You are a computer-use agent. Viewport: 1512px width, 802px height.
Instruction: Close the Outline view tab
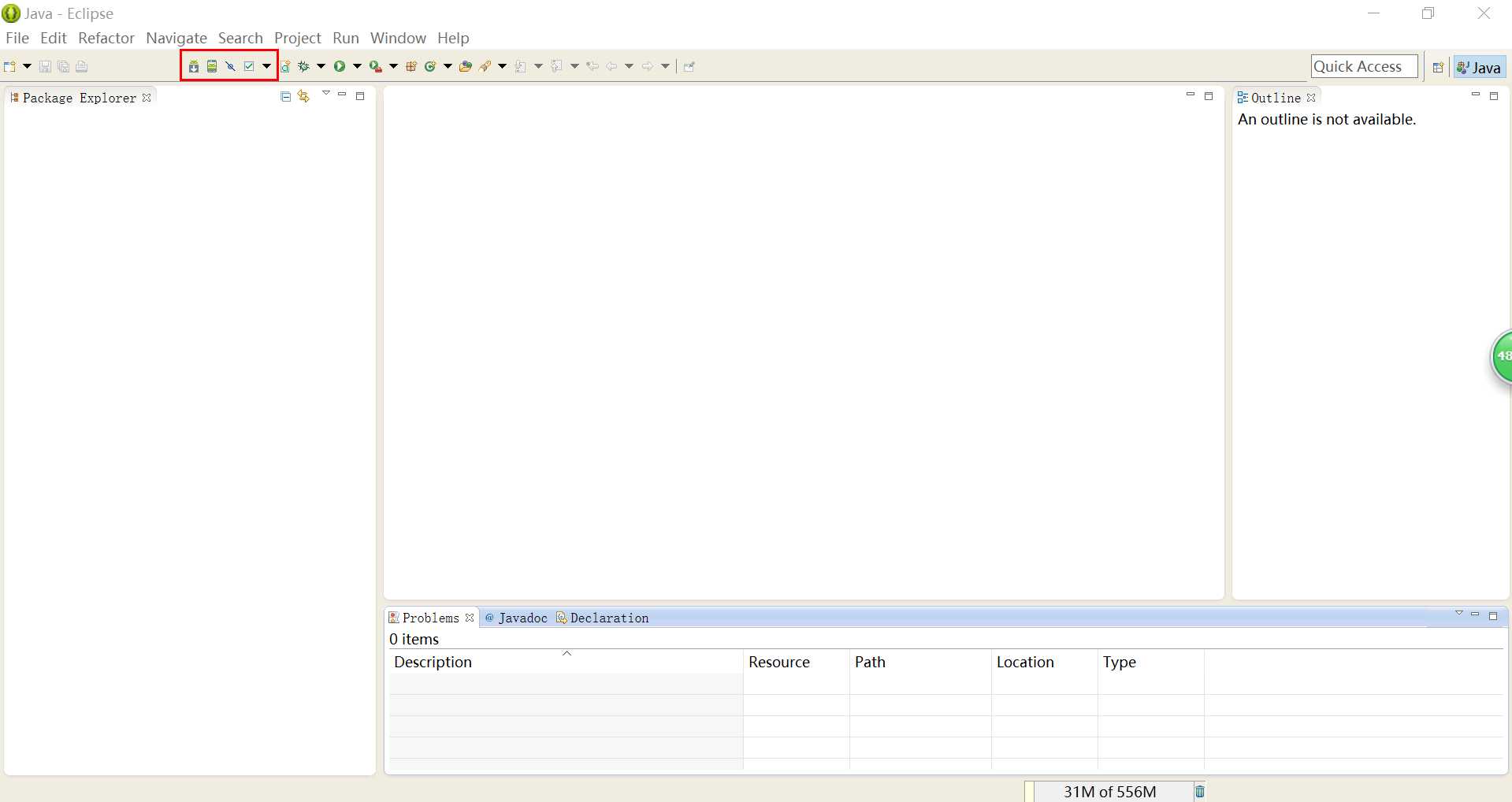pyautogui.click(x=1311, y=98)
